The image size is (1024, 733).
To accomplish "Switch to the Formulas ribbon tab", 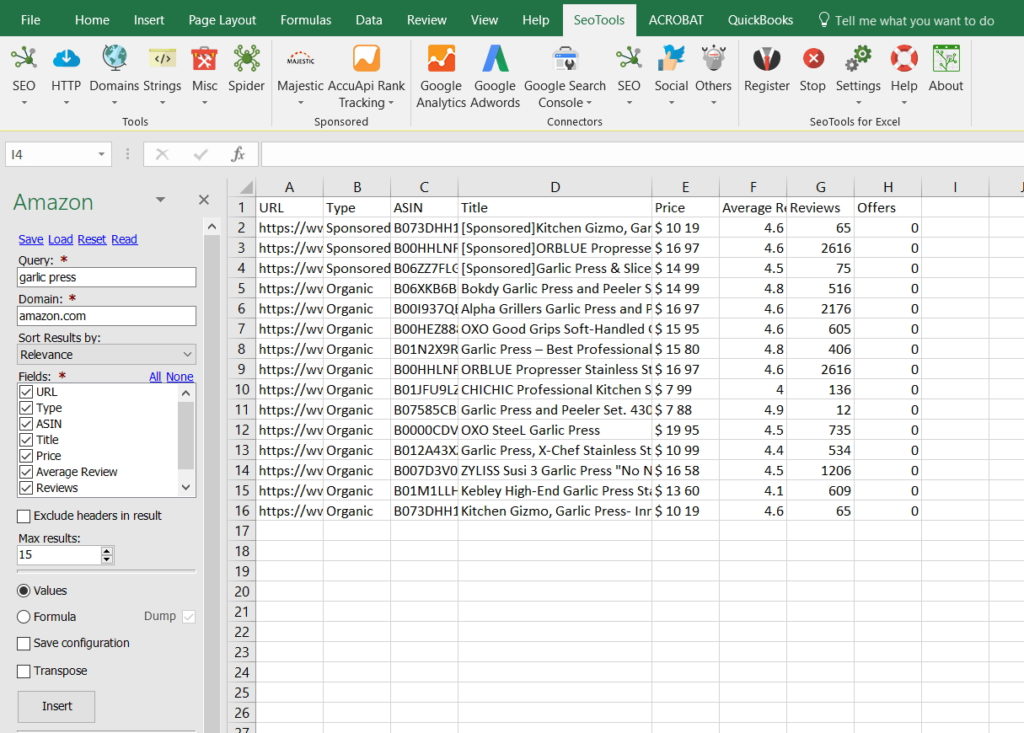I will [x=306, y=20].
